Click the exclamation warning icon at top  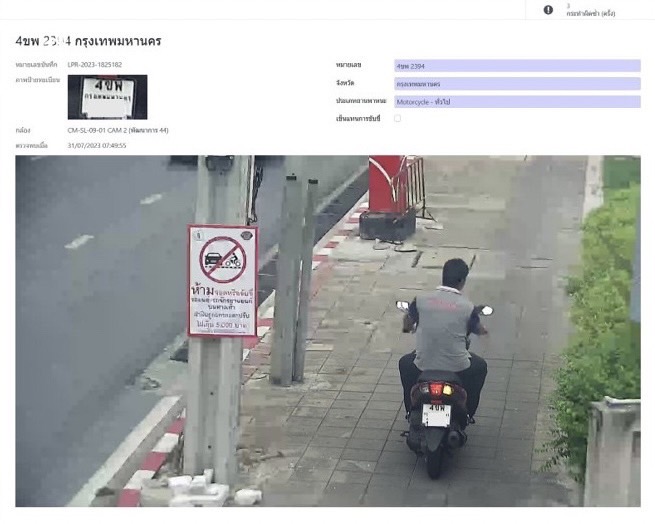(x=548, y=10)
